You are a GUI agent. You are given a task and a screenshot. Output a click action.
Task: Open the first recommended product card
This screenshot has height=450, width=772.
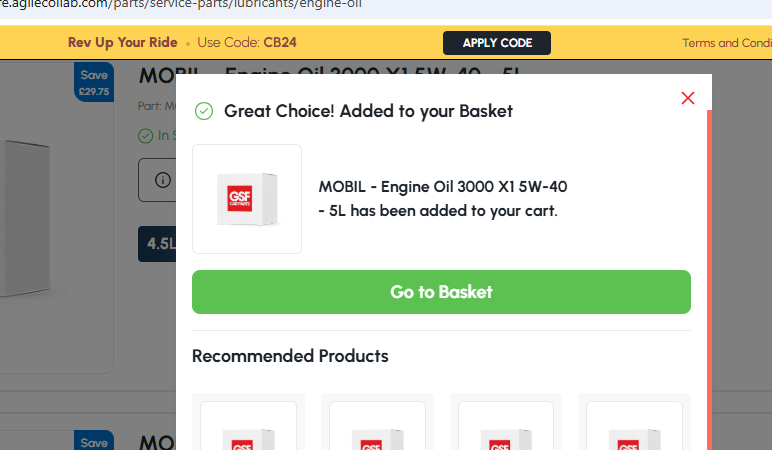coord(249,422)
